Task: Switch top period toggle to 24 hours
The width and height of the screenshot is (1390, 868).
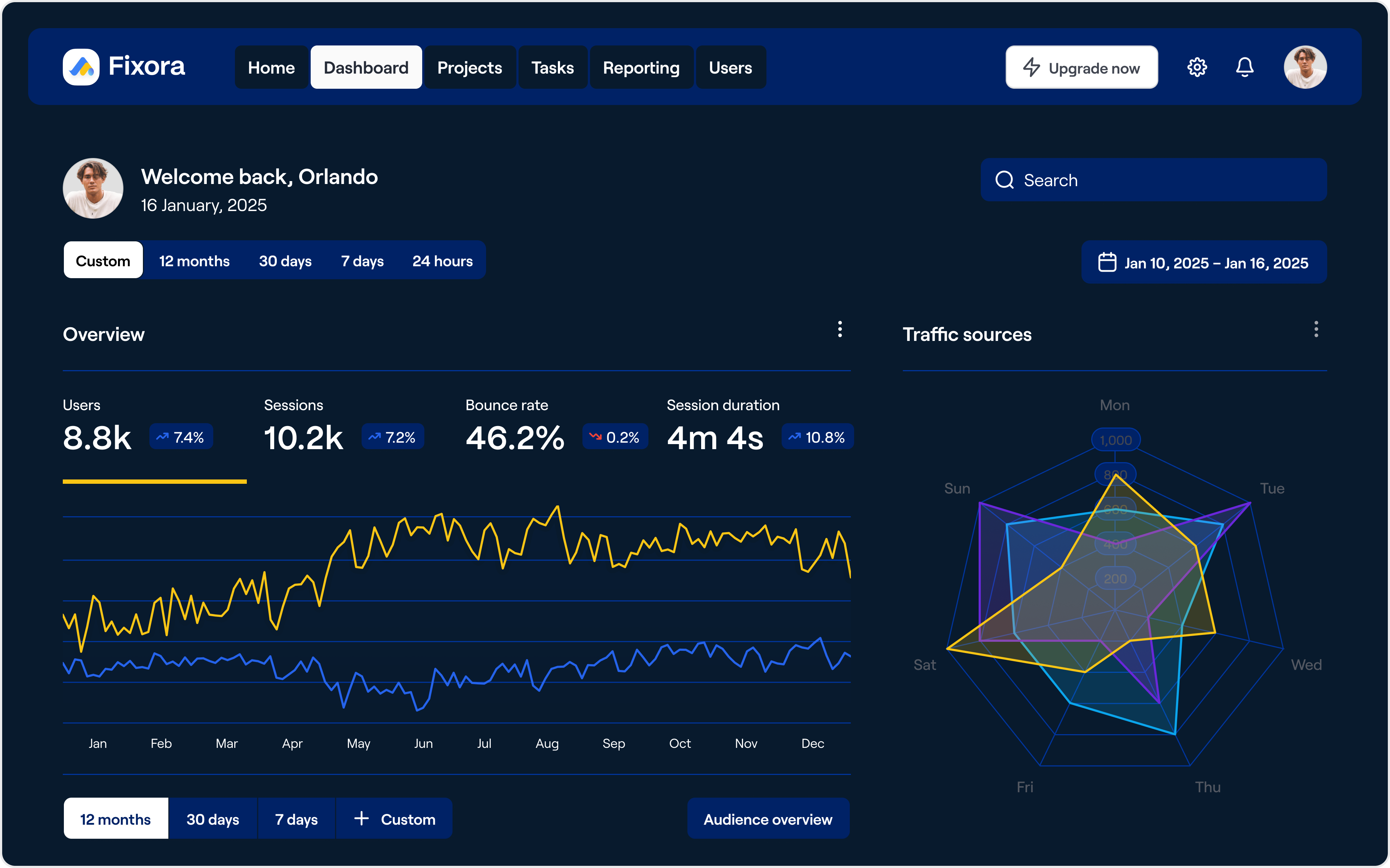Action: click(442, 261)
